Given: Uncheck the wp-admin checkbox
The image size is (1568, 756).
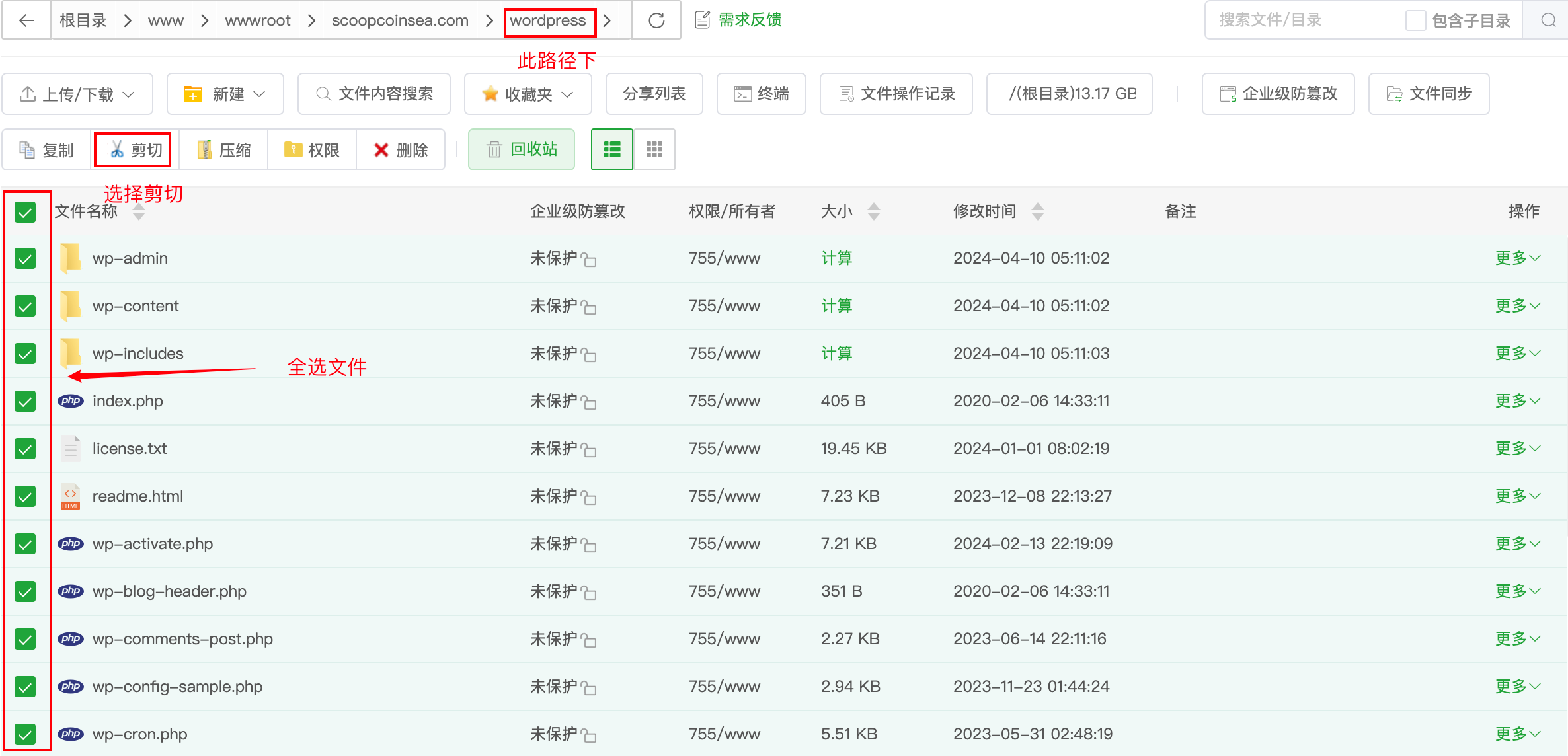Looking at the screenshot, I should (x=25, y=258).
